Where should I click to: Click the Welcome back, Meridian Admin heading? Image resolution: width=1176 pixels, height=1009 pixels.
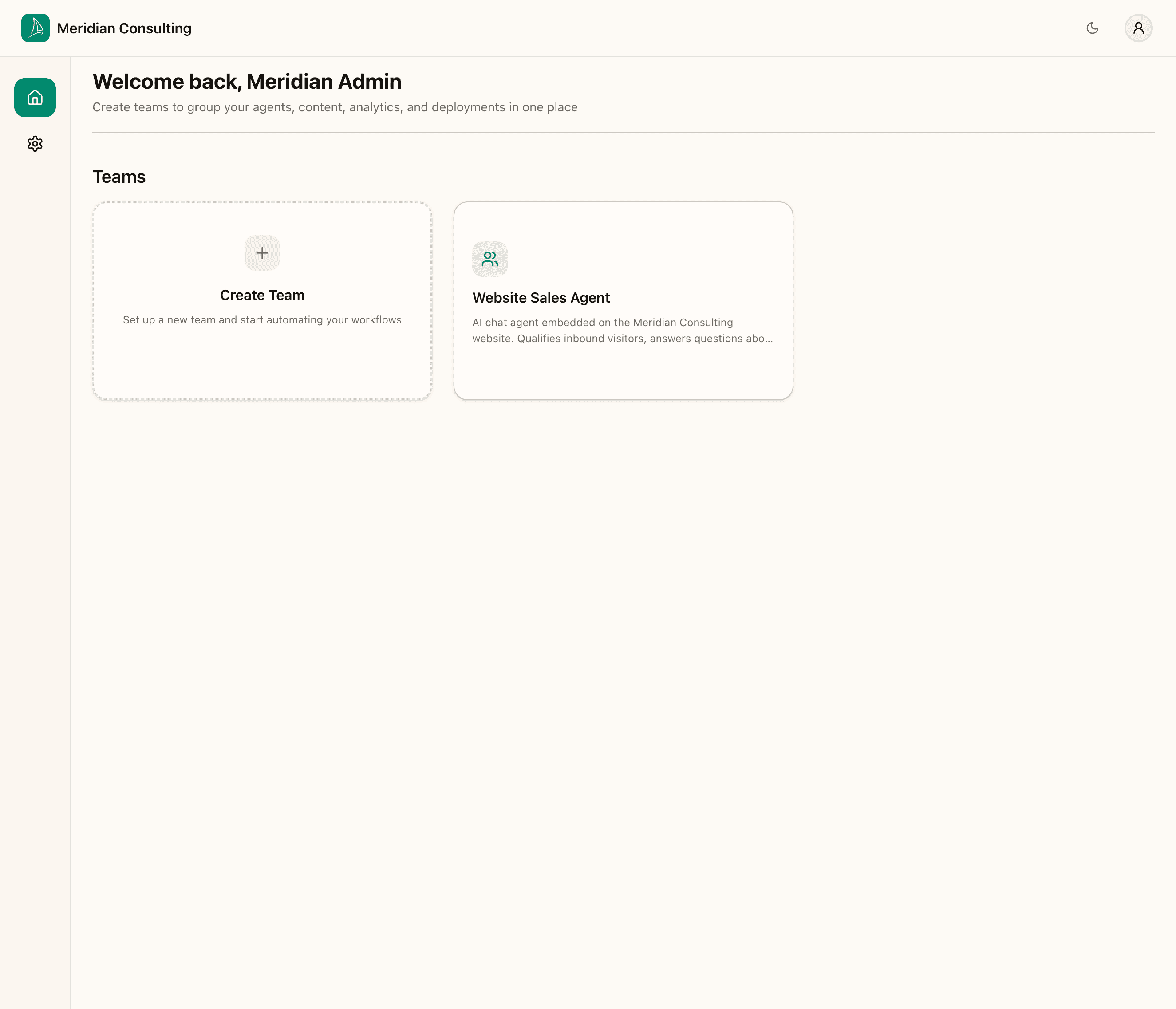pos(247,82)
